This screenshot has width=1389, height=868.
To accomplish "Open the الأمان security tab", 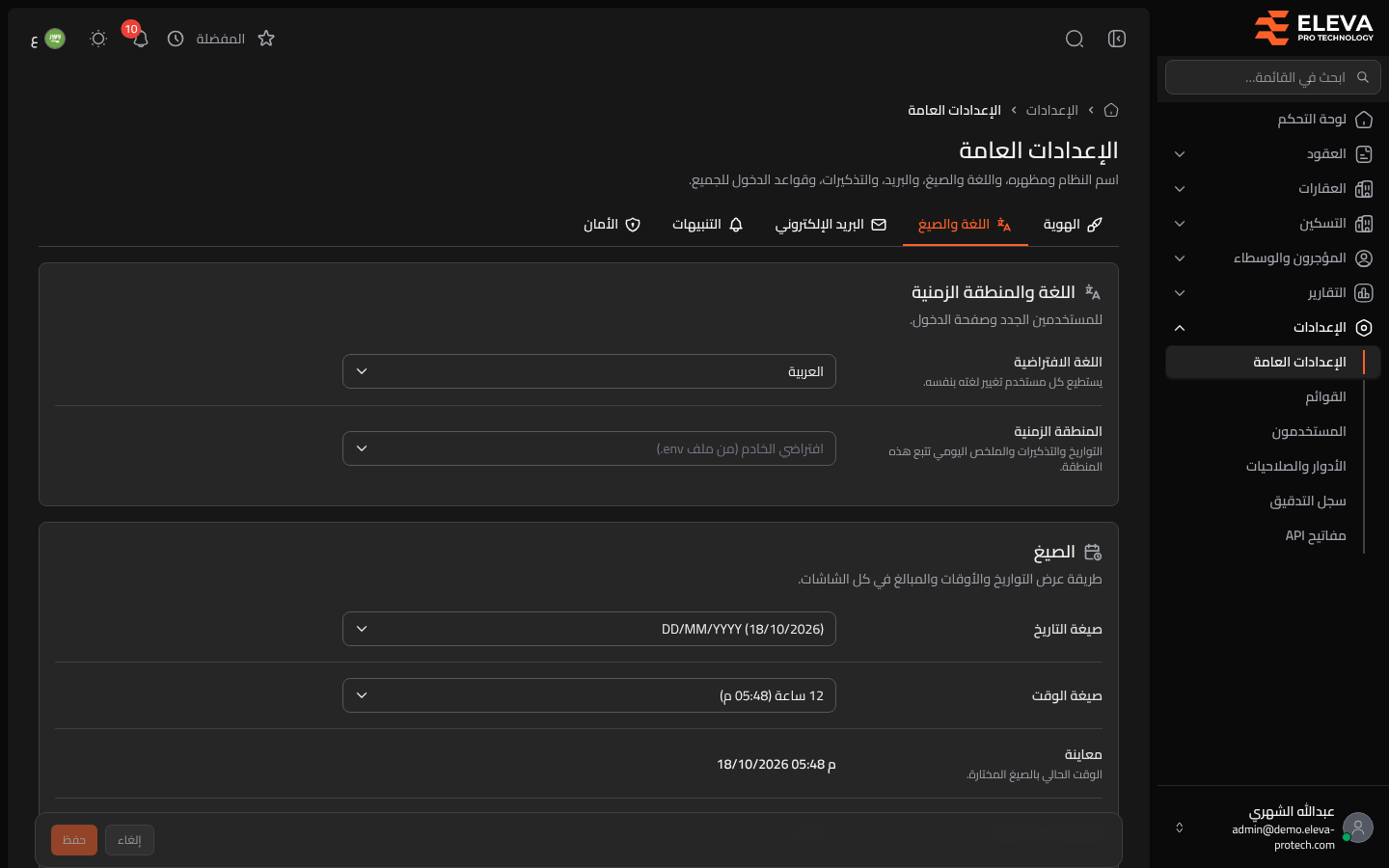I will (613, 225).
